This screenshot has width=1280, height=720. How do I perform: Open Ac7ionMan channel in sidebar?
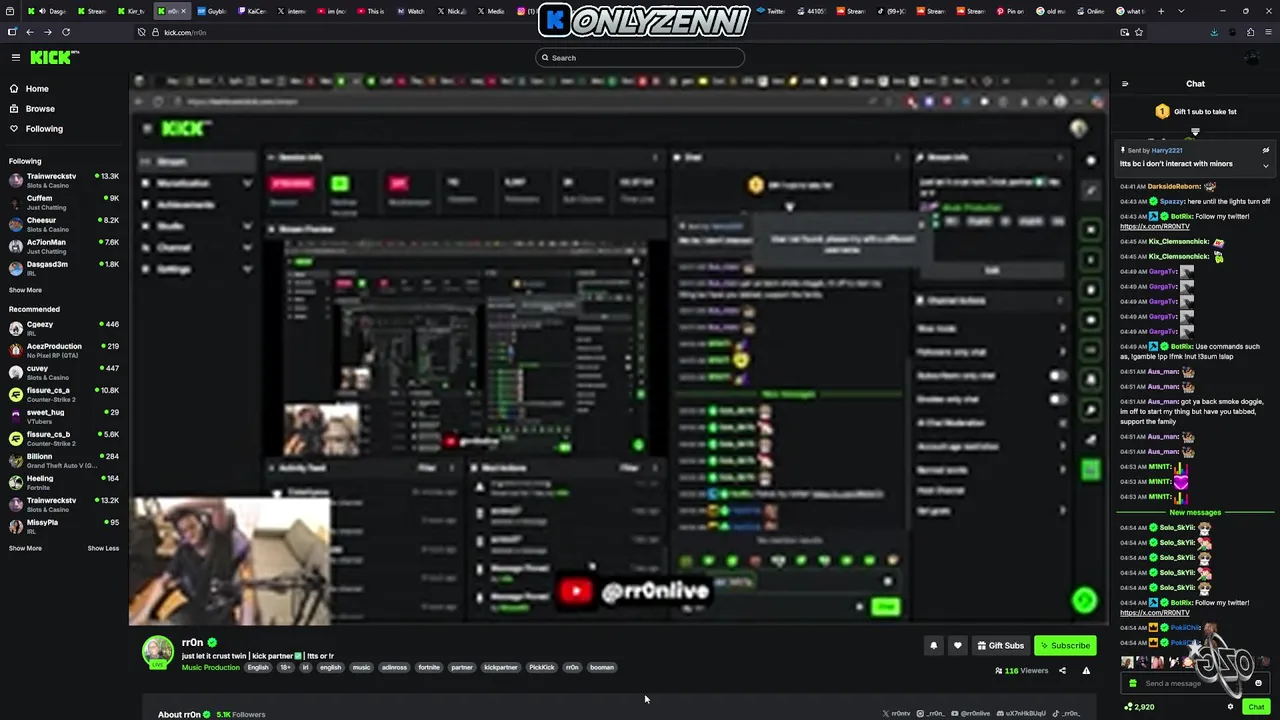(64, 246)
